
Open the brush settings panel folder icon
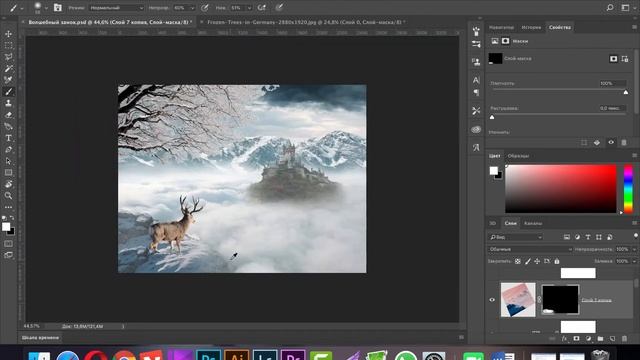58,7
